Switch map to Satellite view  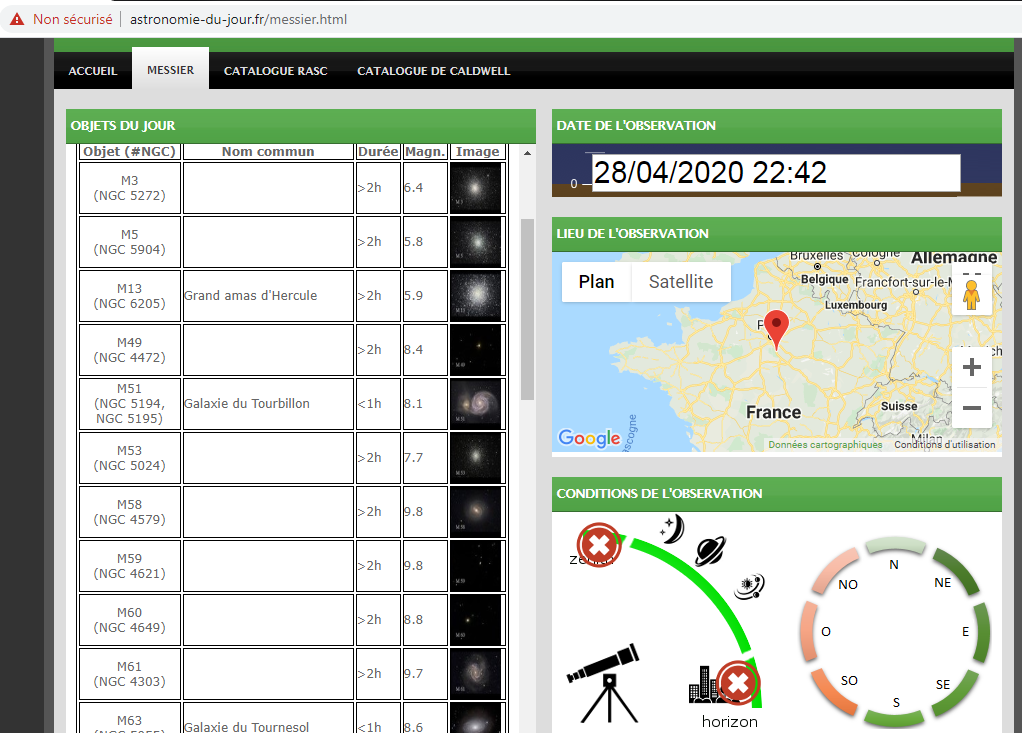(681, 281)
